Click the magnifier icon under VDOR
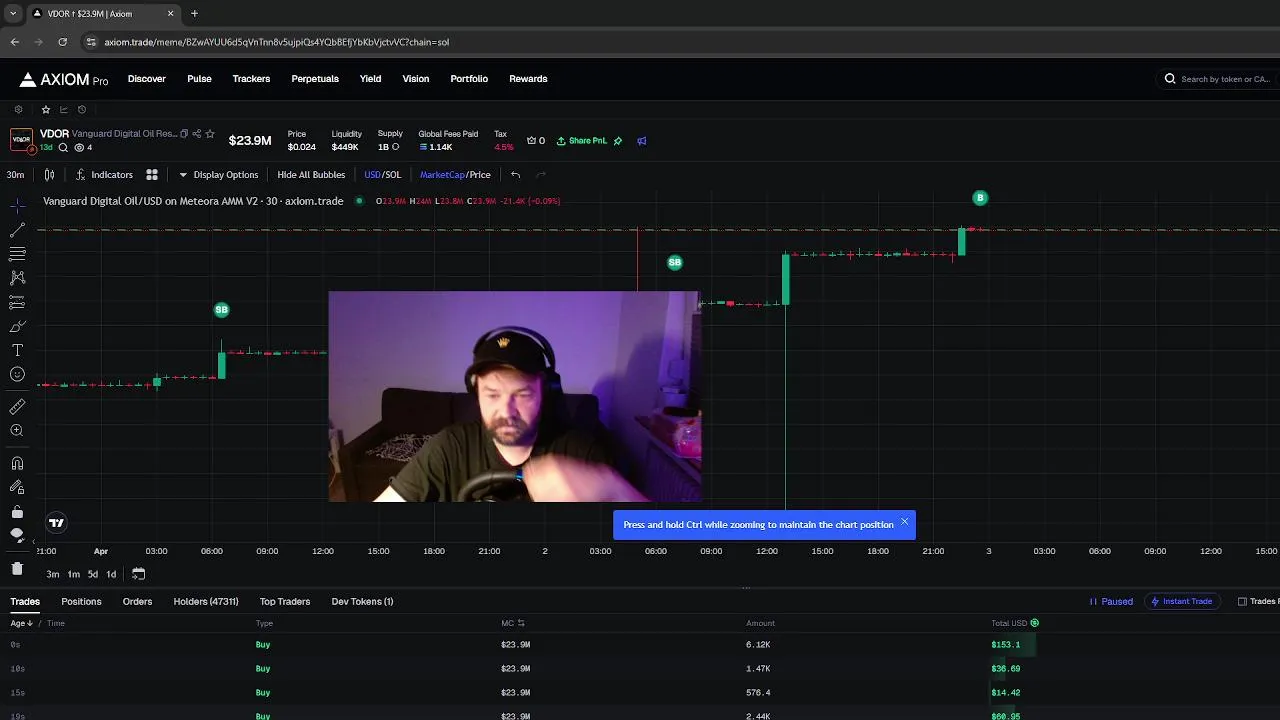Viewport: 1280px width, 720px height. coord(63,147)
